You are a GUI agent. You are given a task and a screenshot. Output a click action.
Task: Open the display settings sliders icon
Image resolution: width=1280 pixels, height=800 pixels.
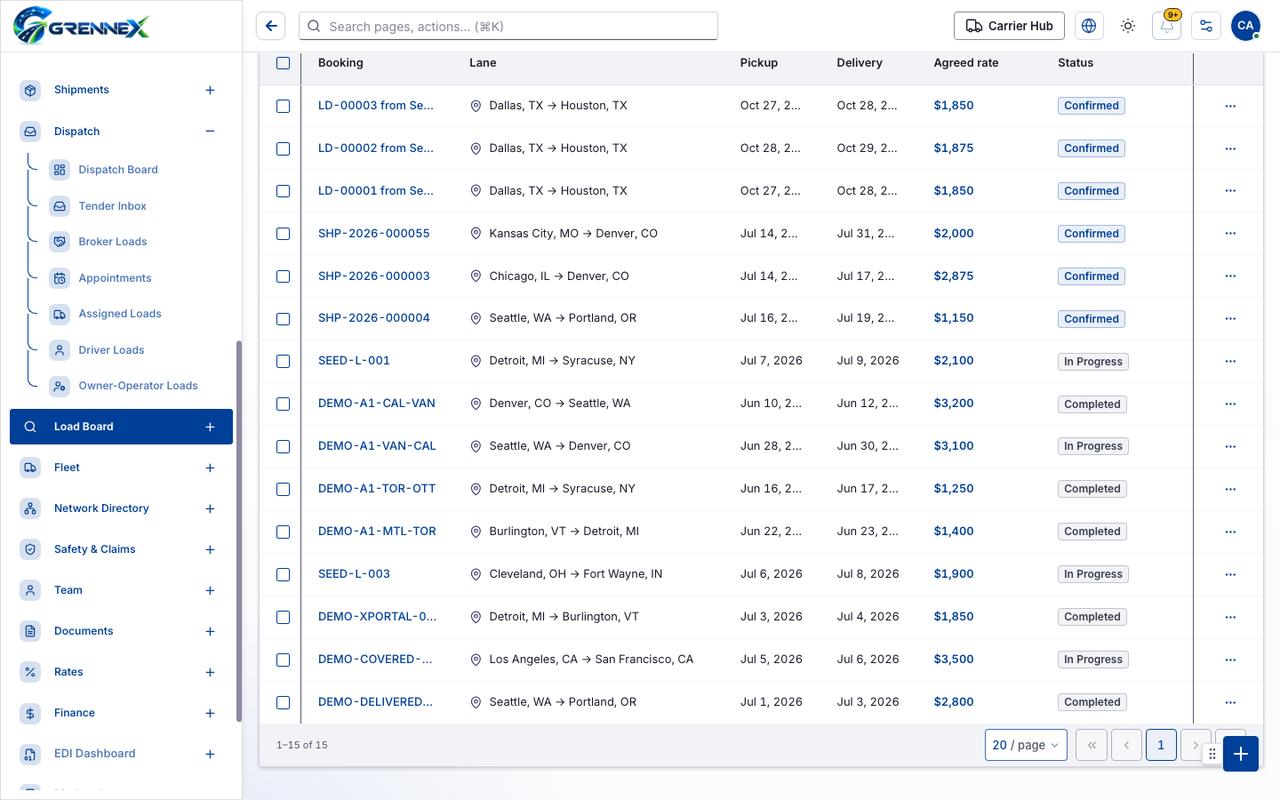1206,26
